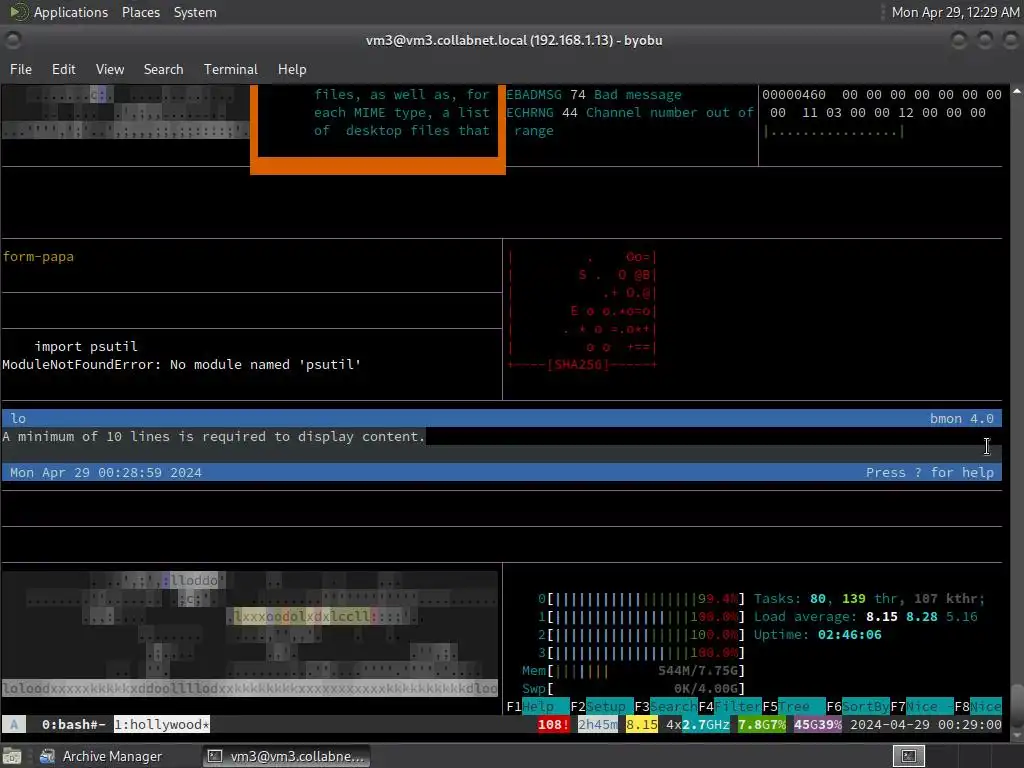
Task: Click the ModuleNotFoundError line
Action: click(182, 364)
